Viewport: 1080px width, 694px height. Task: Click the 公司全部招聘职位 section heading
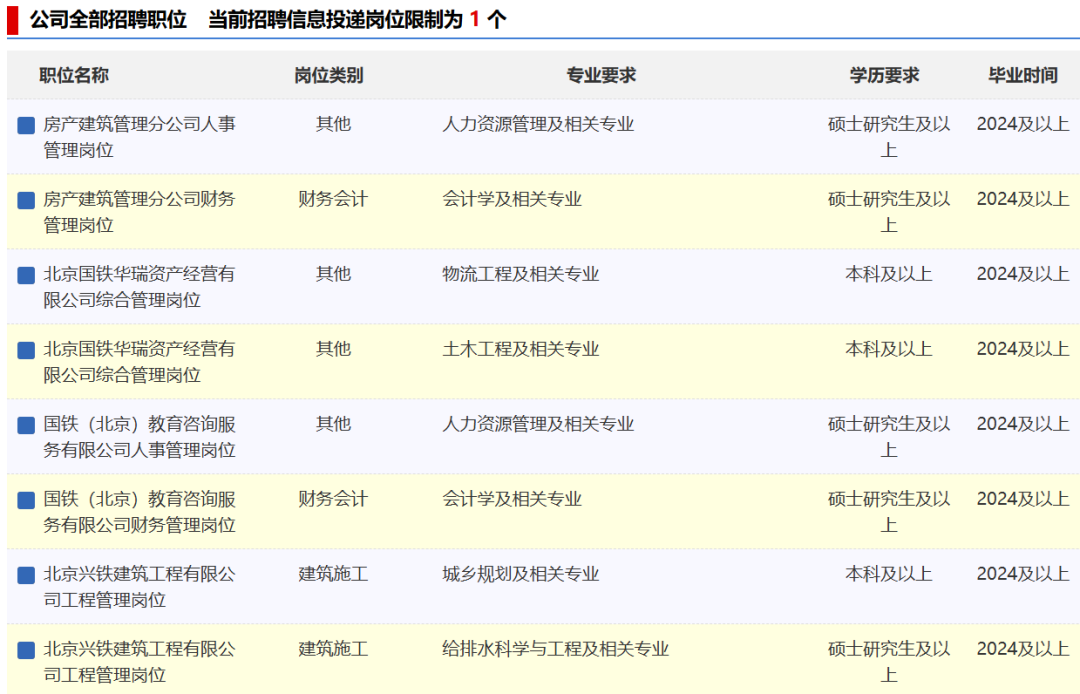click(108, 20)
